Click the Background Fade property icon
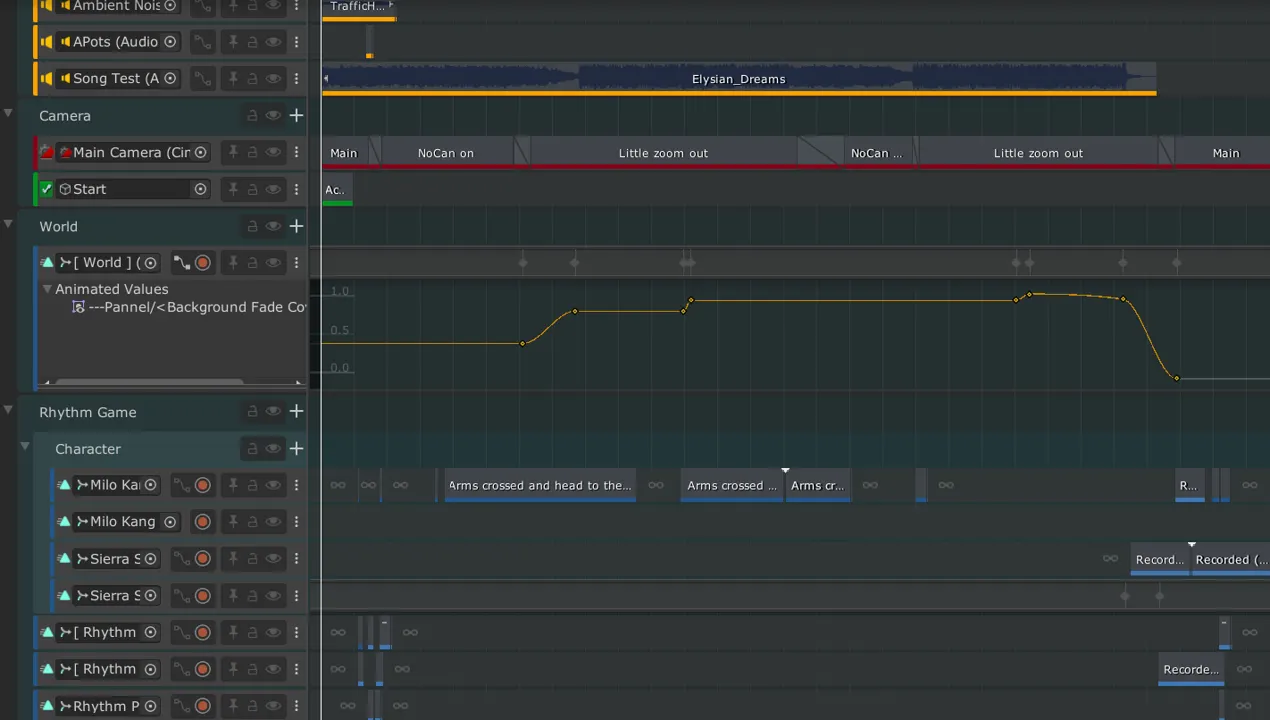The width and height of the screenshot is (1270, 720). [x=78, y=307]
